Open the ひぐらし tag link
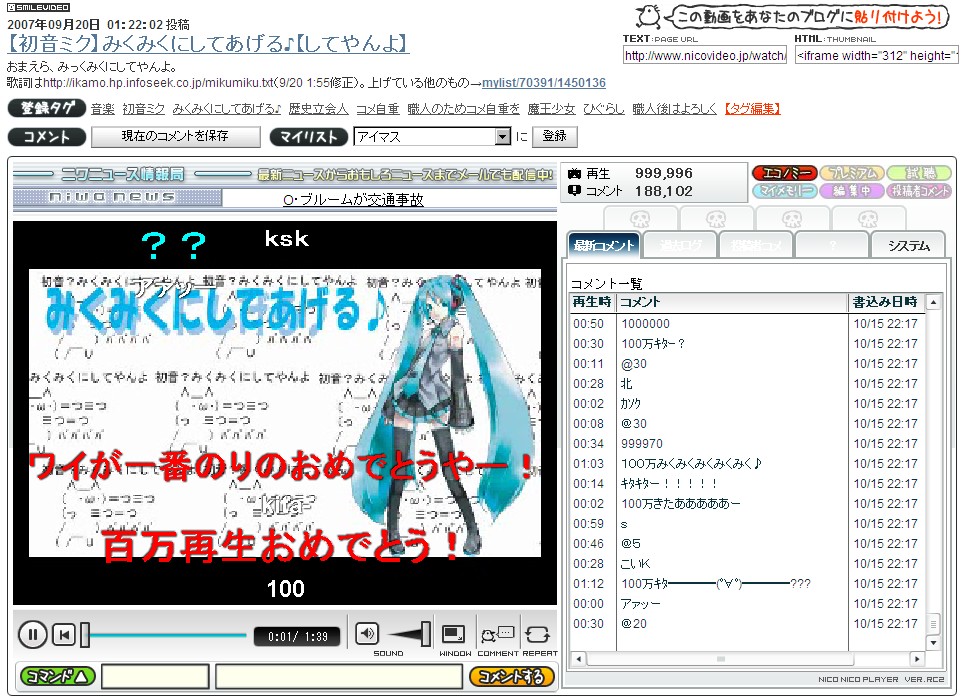Image resolution: width=970 pixels, height=700 pixels. coord(604,109)
